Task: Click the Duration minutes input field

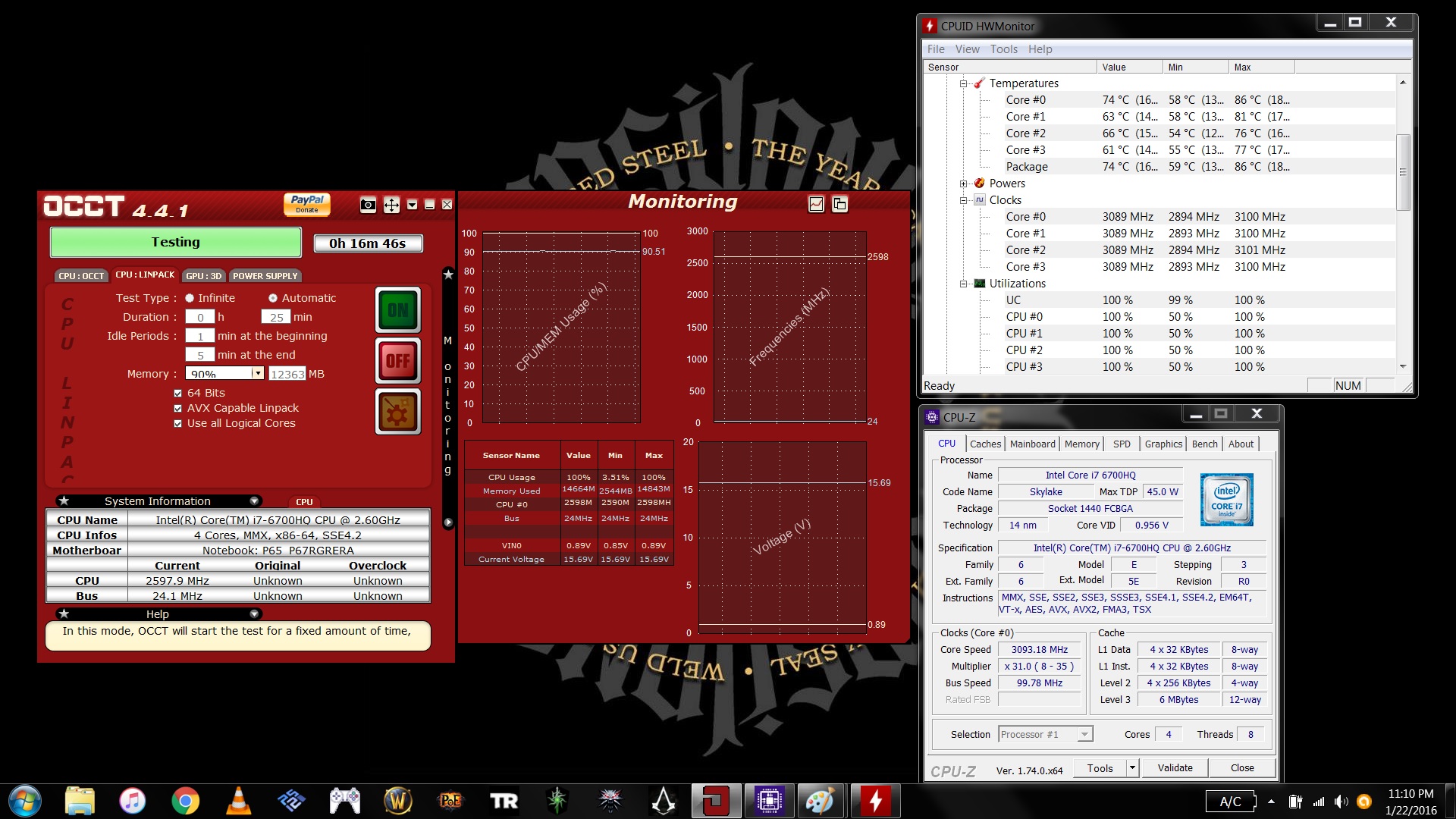Action: coord(276,317)
